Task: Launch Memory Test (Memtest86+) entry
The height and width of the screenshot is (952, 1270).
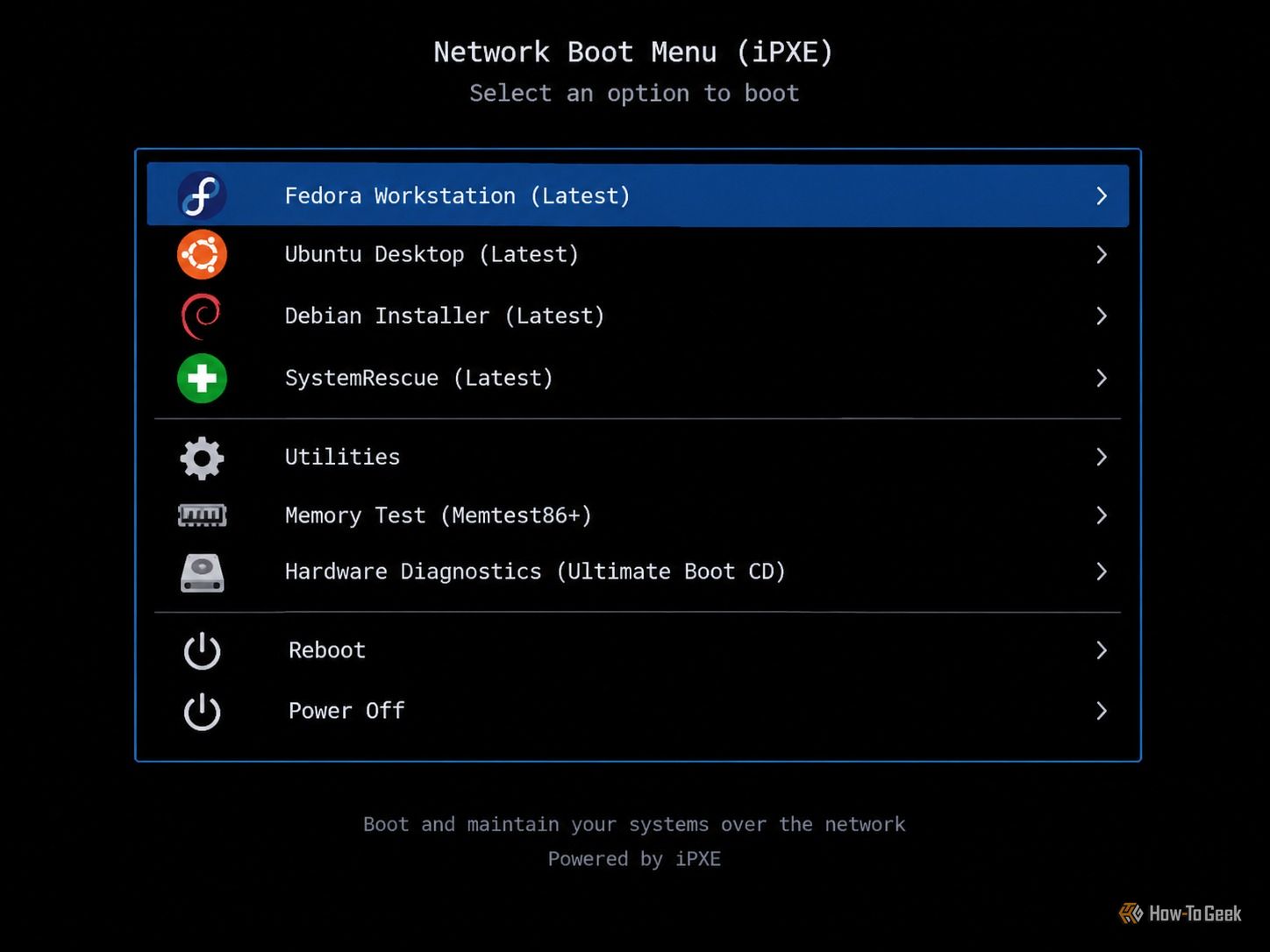Action: click(x=638, y=515)
